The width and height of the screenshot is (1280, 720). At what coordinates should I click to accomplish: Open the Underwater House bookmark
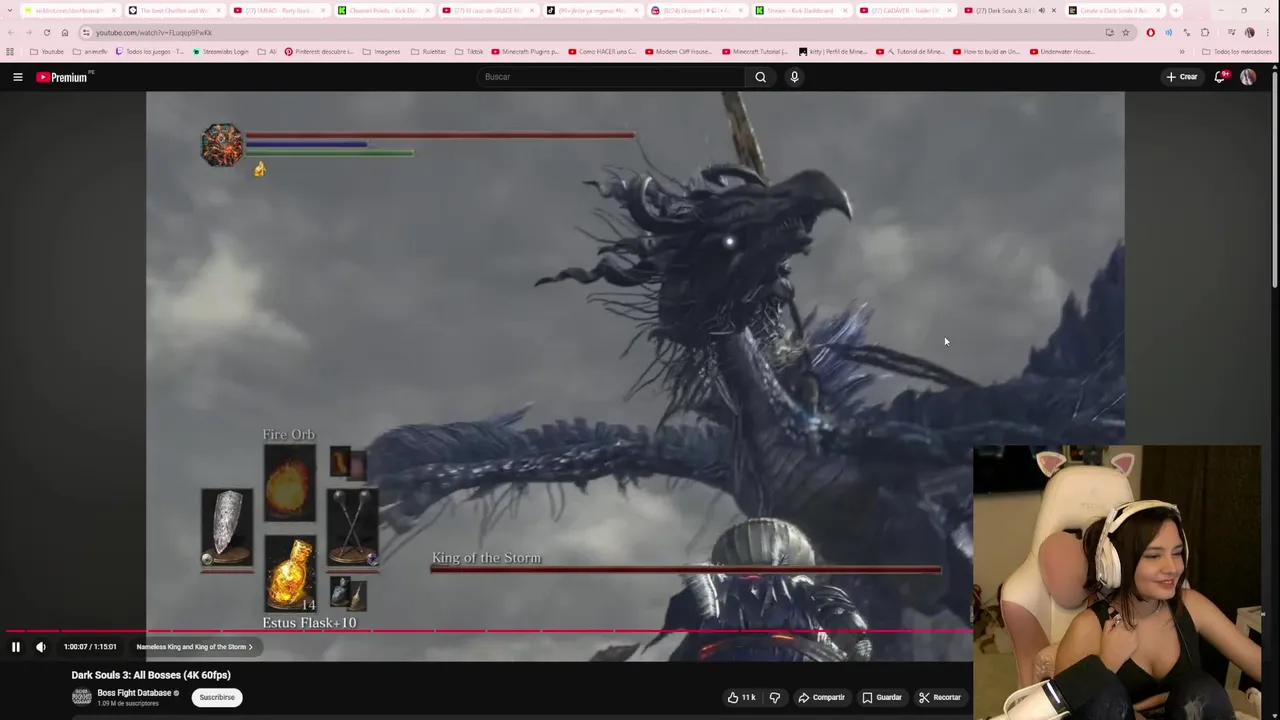point(1062,51)
